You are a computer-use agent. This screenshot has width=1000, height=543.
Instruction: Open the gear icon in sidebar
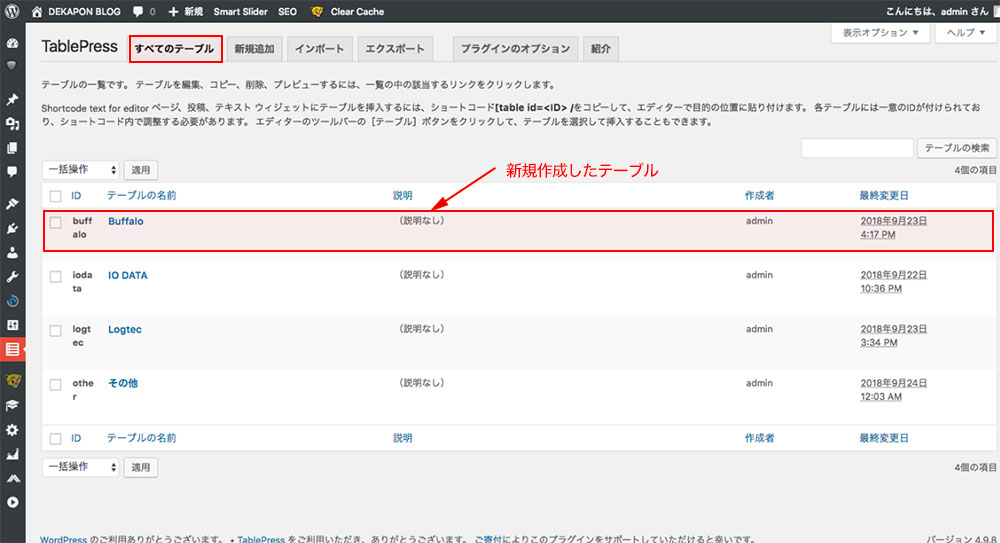(12, 430)
